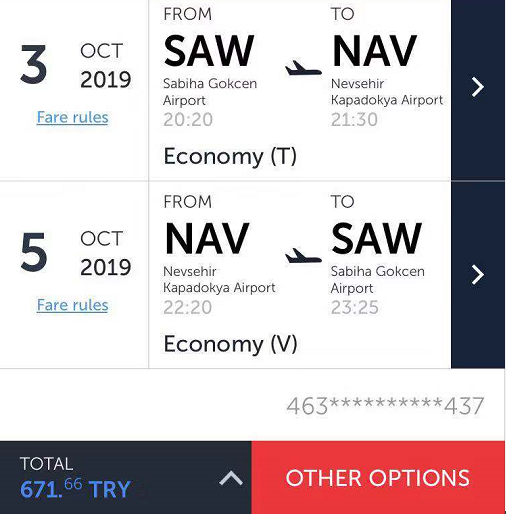The height and width of the screenshot is (514, 506).
Task: Click the 3 OCT 2019 date block
Action: pos(75,65)
